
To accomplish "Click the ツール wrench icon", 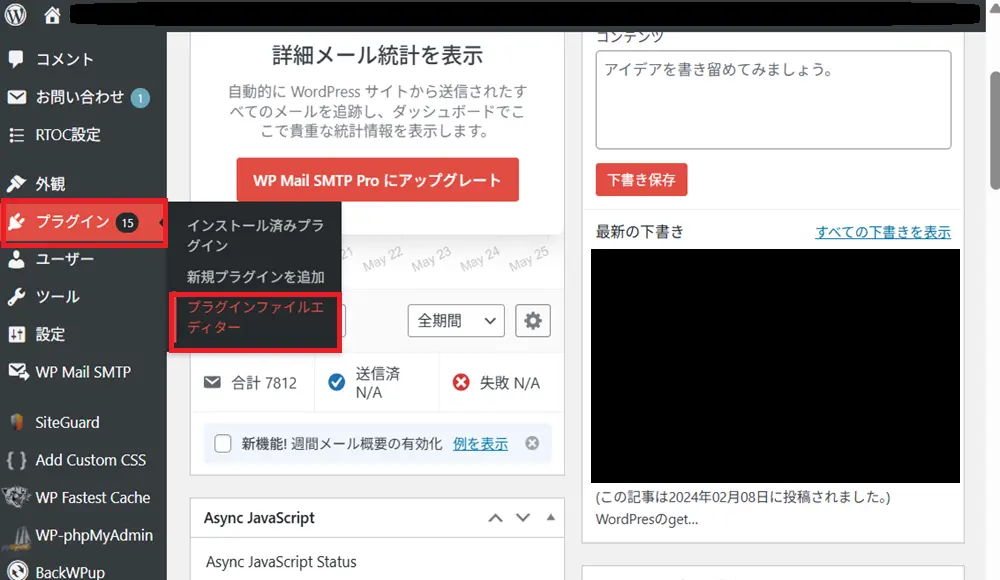I will click(17, 297).
